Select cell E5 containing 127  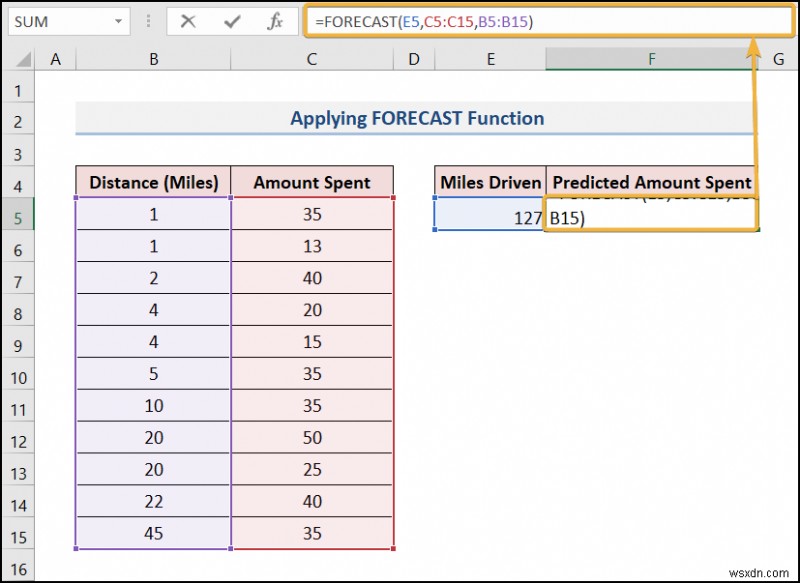pyautogui.click(x=489, y=218)
